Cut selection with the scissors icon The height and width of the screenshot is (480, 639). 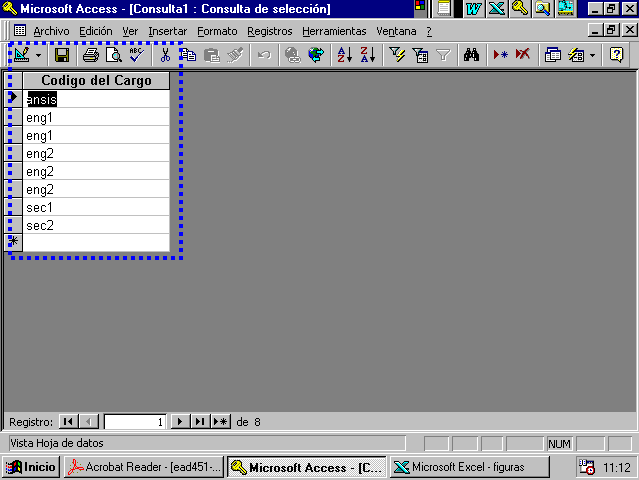tap(165, 55)
